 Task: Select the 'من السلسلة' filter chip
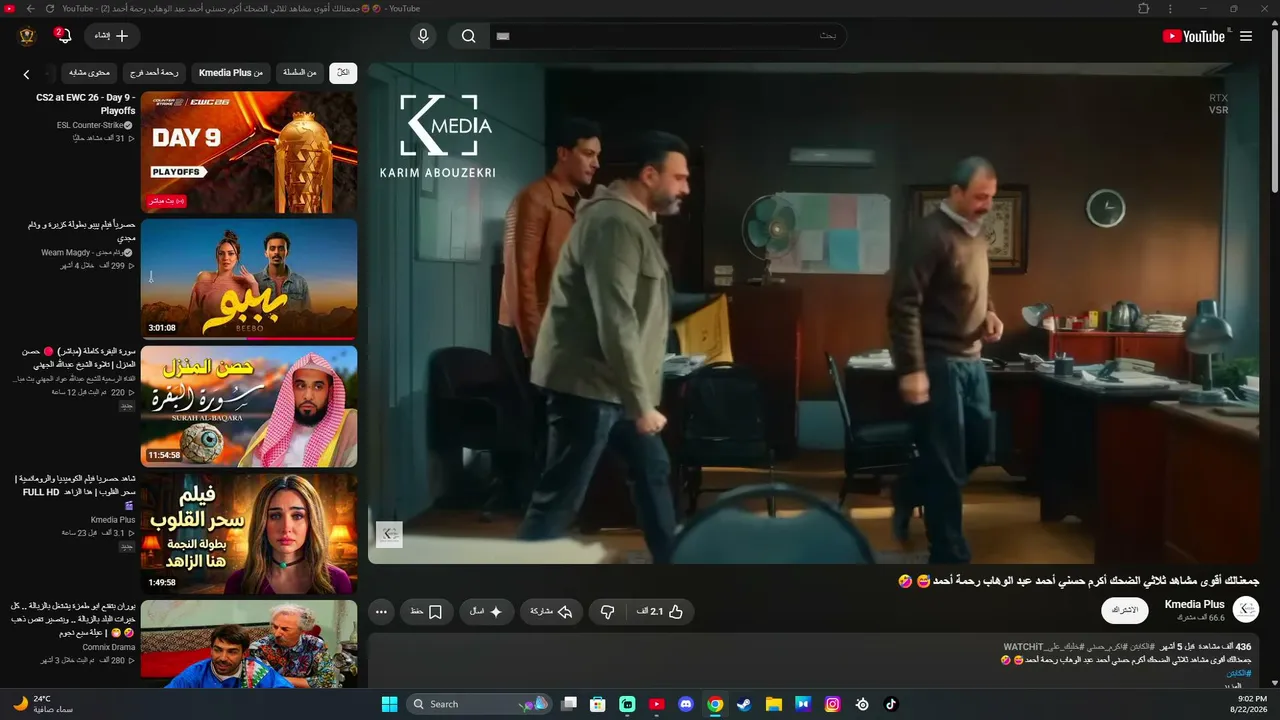point(299,73)
